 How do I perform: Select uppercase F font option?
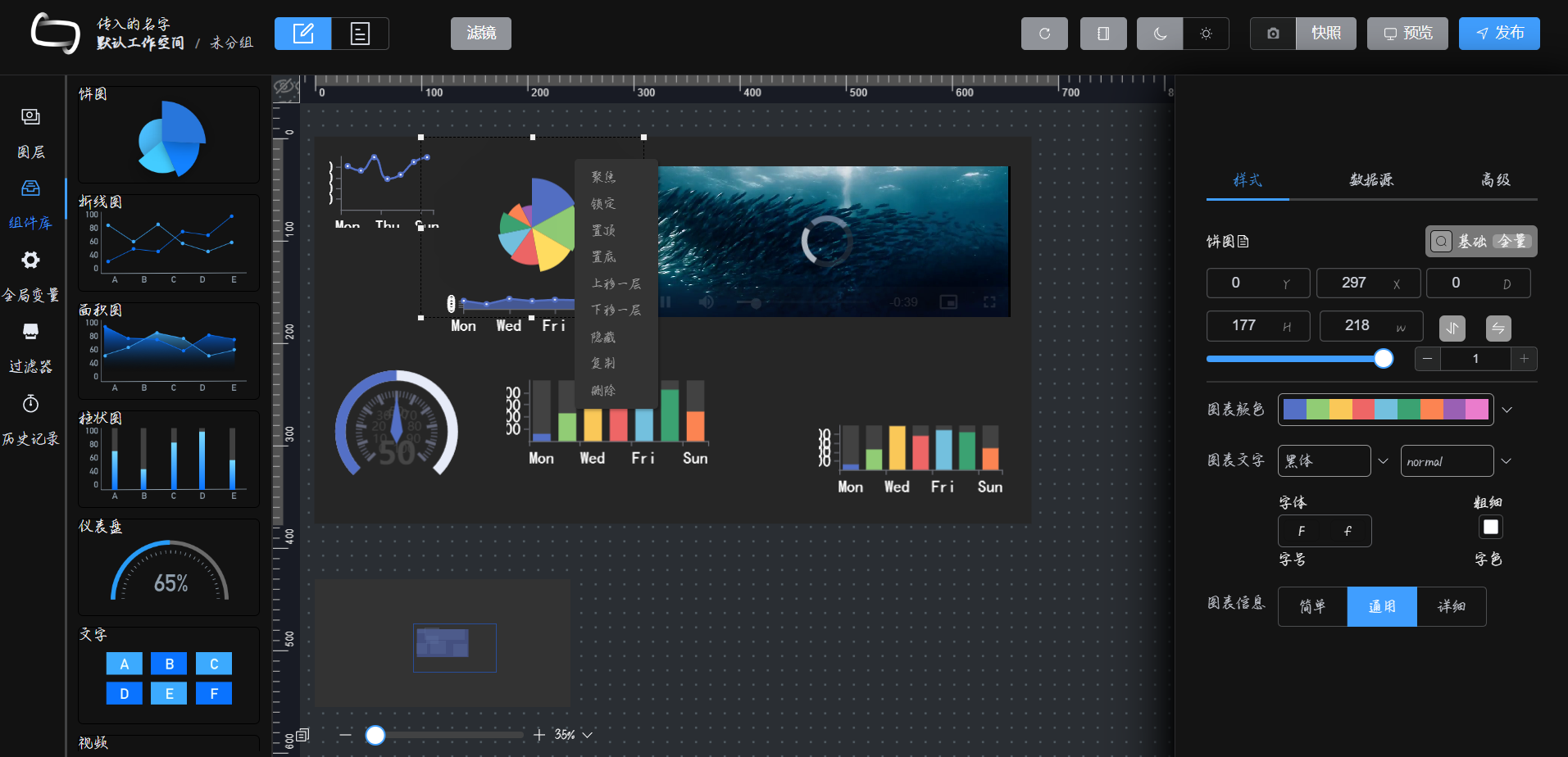(x=1302, y=531)
